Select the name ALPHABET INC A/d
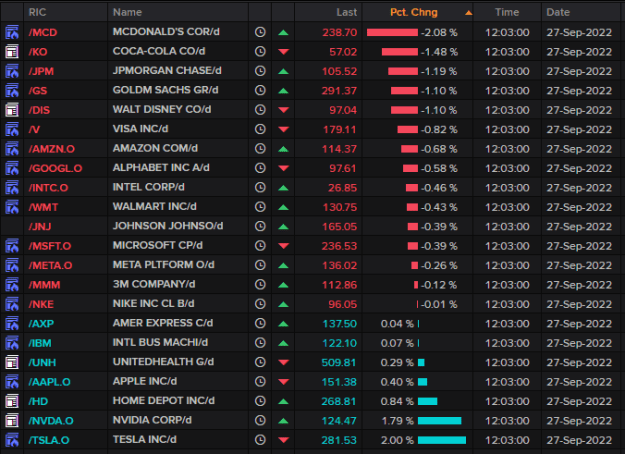This screenshot has width=625, height=454. [161, 168]
